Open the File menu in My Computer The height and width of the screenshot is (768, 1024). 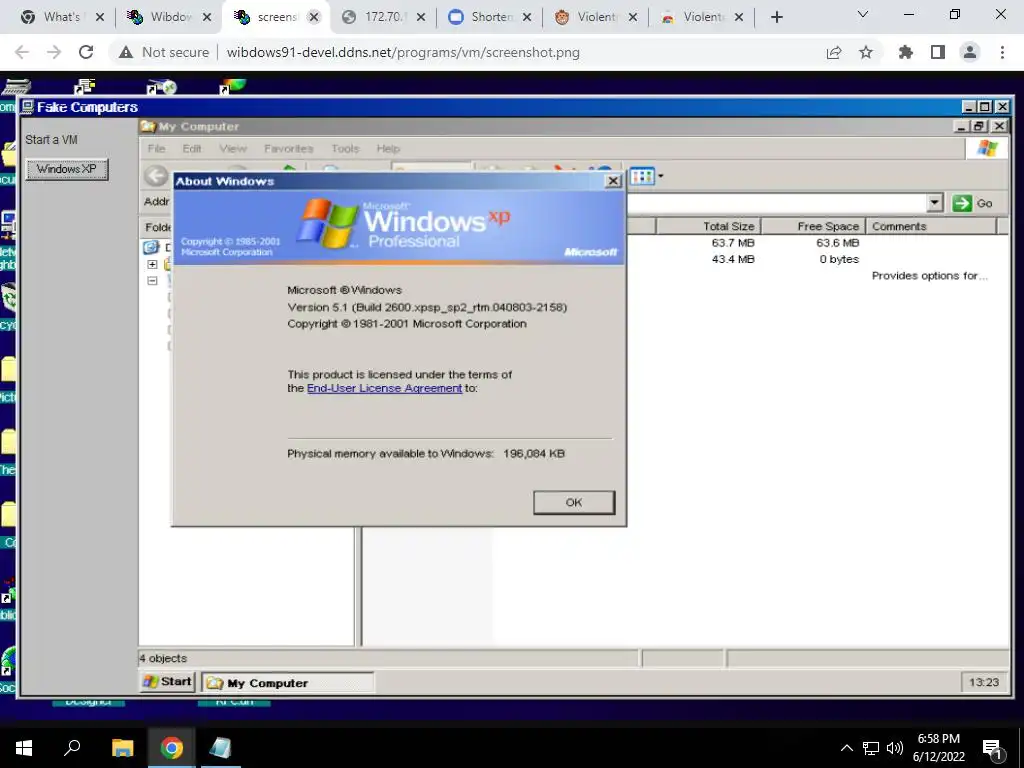[156, 148]
